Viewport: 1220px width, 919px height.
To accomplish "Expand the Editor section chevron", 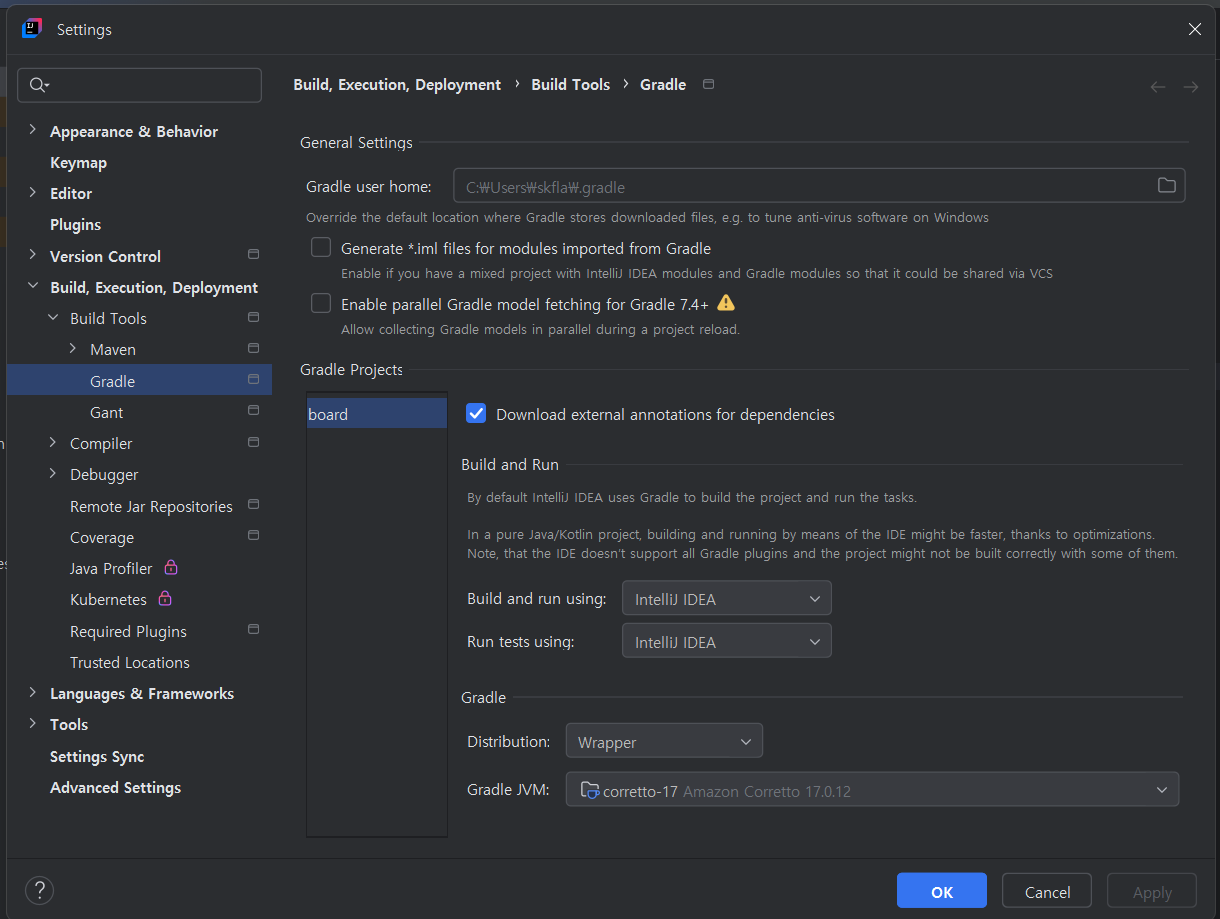I will click(33, 192).
